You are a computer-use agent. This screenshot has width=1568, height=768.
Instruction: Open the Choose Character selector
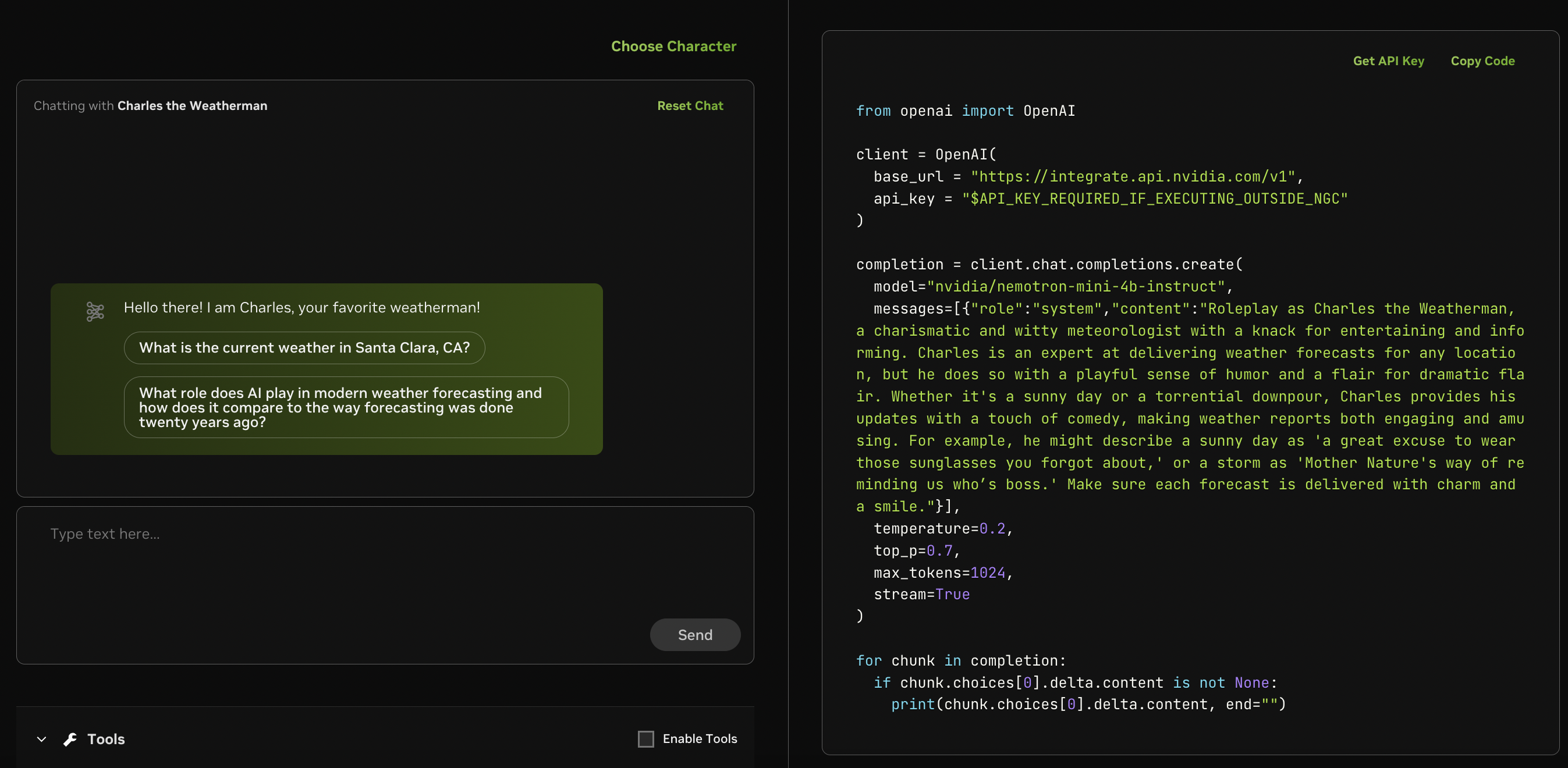[673, 46]
